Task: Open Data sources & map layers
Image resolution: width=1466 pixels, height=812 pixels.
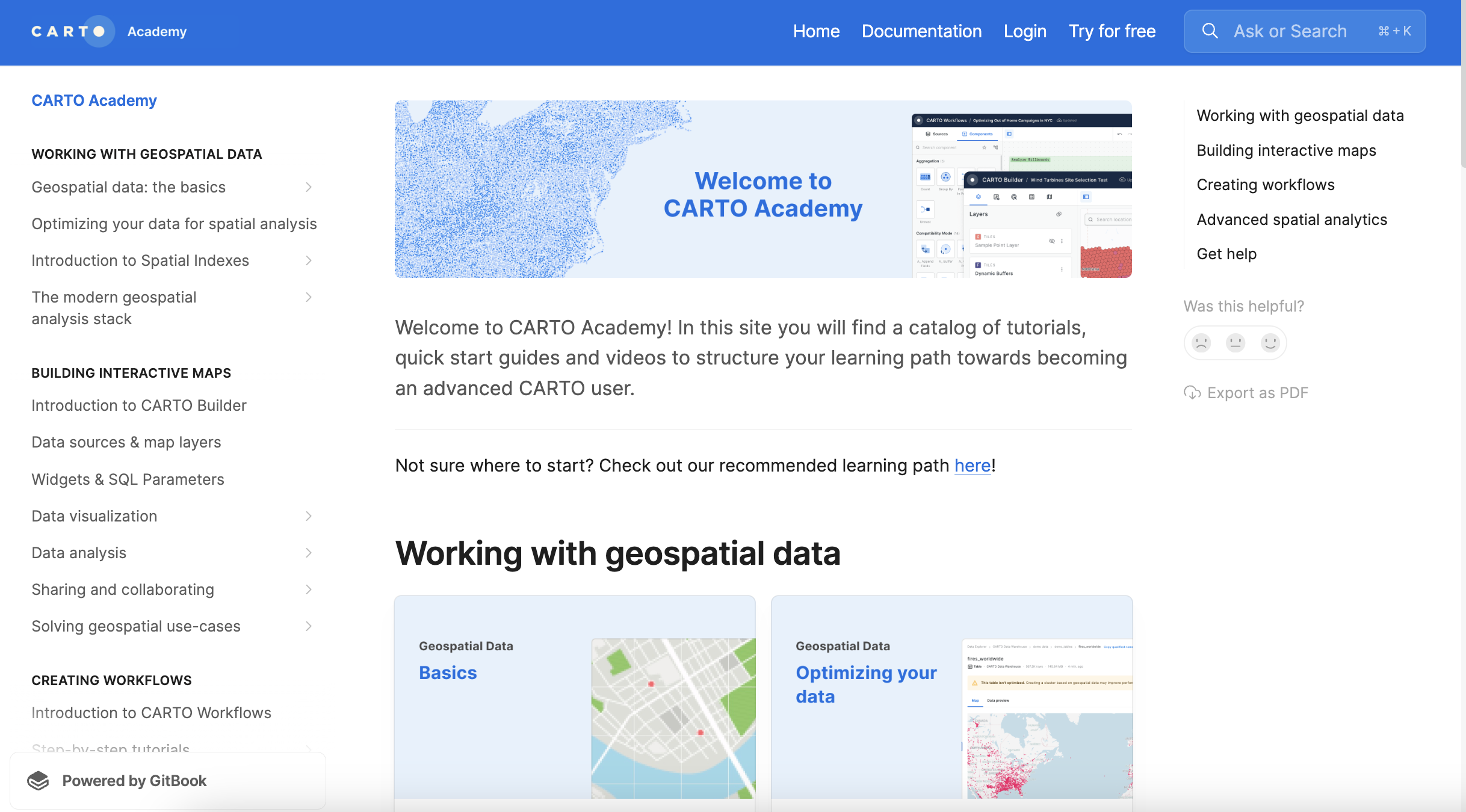Action: (x=126, y=442)
